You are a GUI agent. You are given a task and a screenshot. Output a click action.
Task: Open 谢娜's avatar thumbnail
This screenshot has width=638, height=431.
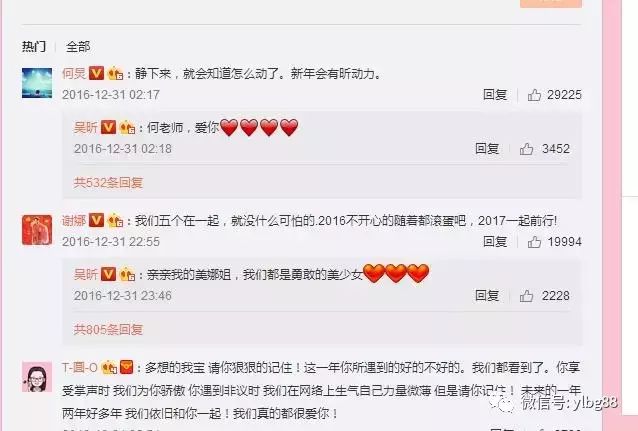click(x=37, y=230)
